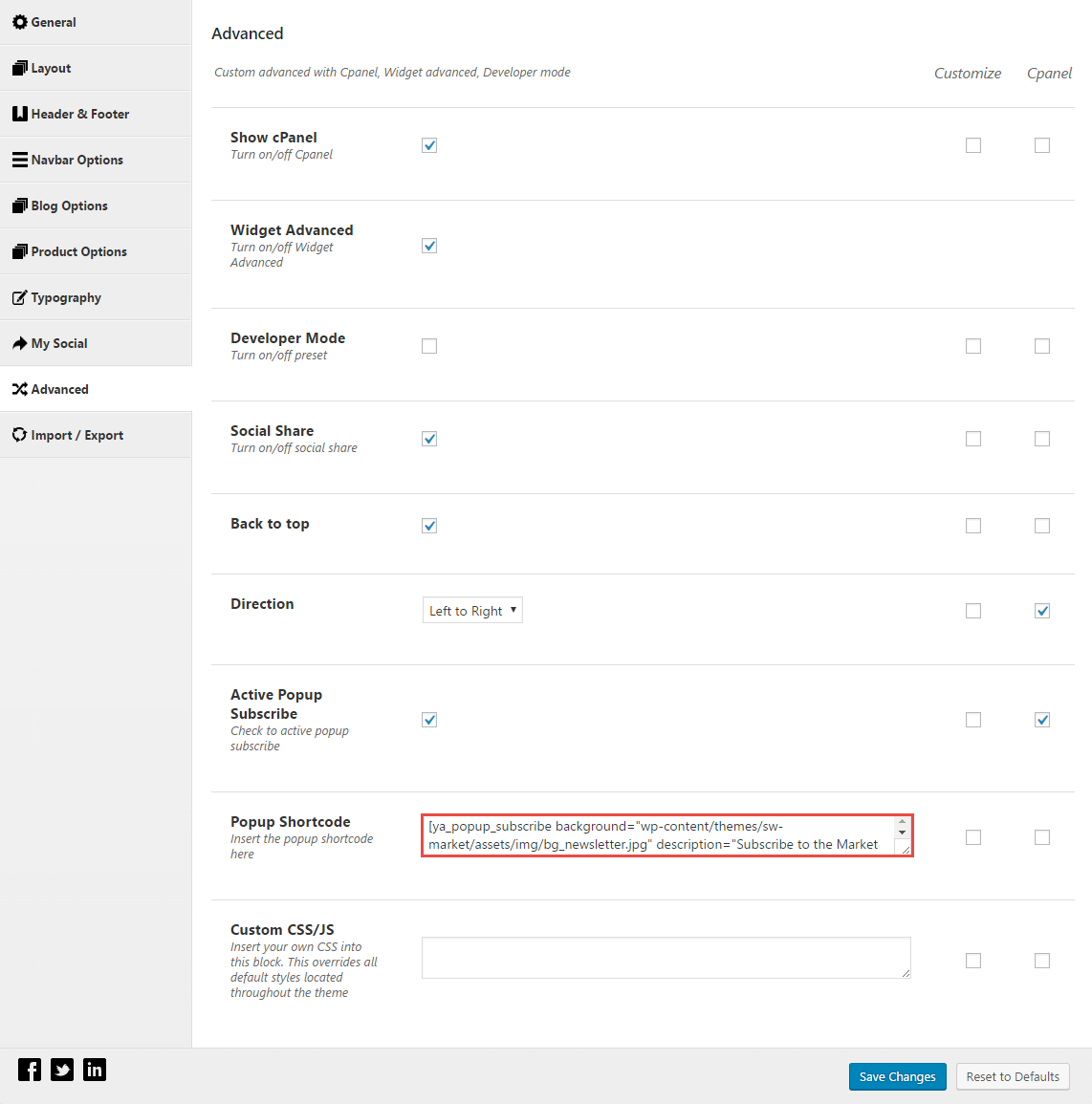The width and height of the screenshot is (1092, 1104).
Task: Check Social Share Customize checkbox
Action: tap(972, 439)
